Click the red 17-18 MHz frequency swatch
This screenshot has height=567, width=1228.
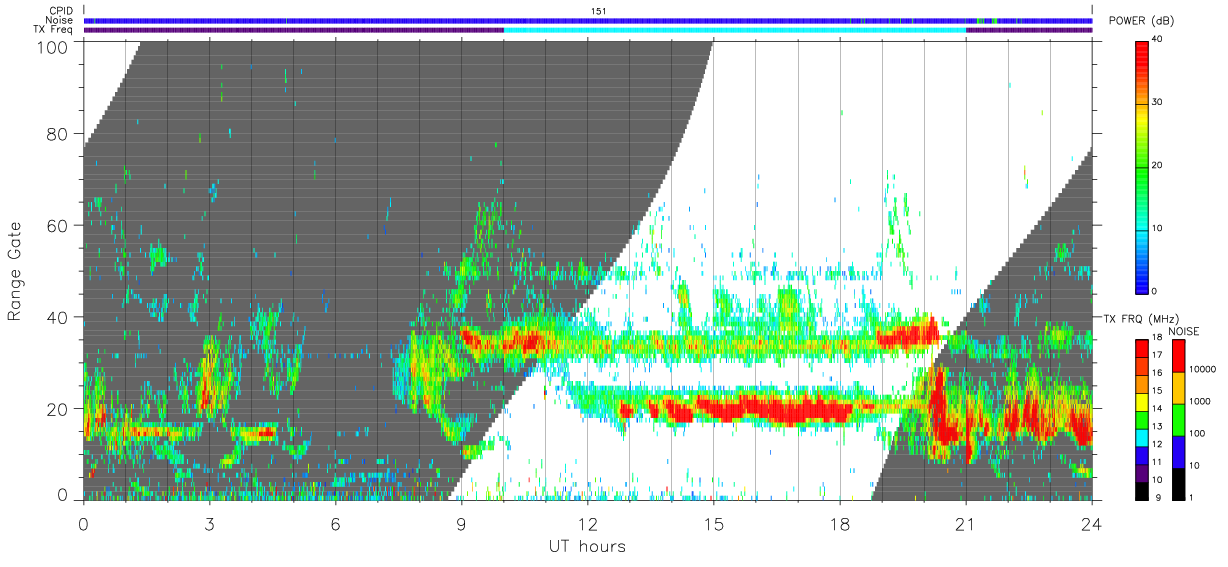coord(1142,349)
